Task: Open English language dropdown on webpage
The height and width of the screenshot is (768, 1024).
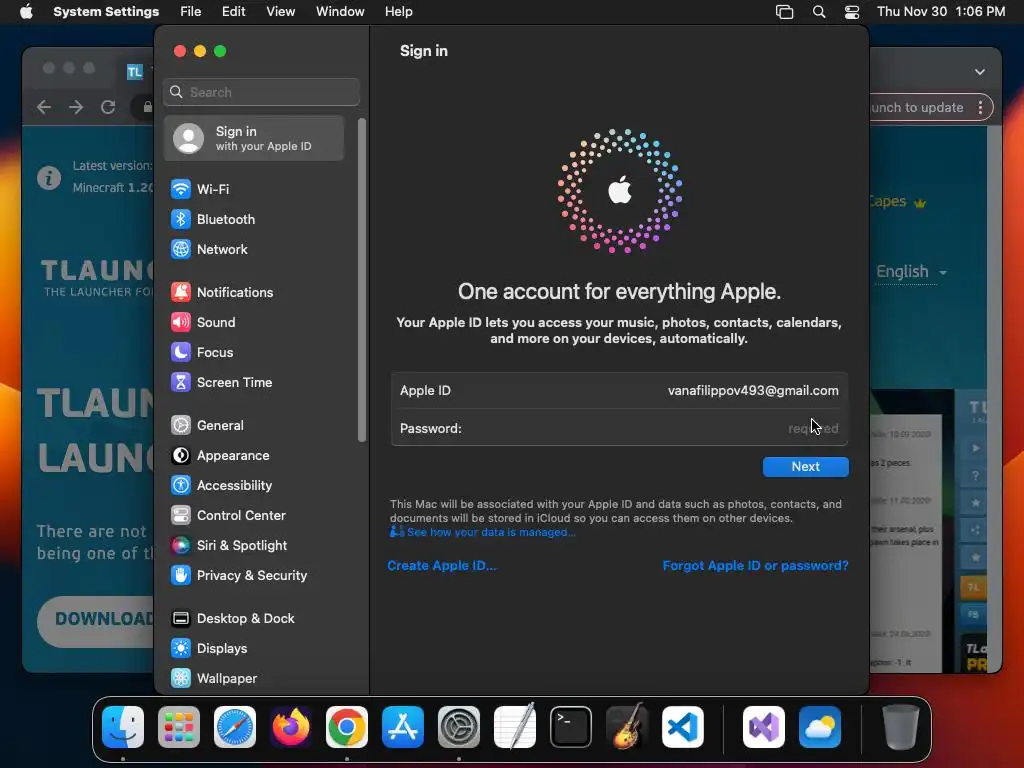Action: coord(911,272)
